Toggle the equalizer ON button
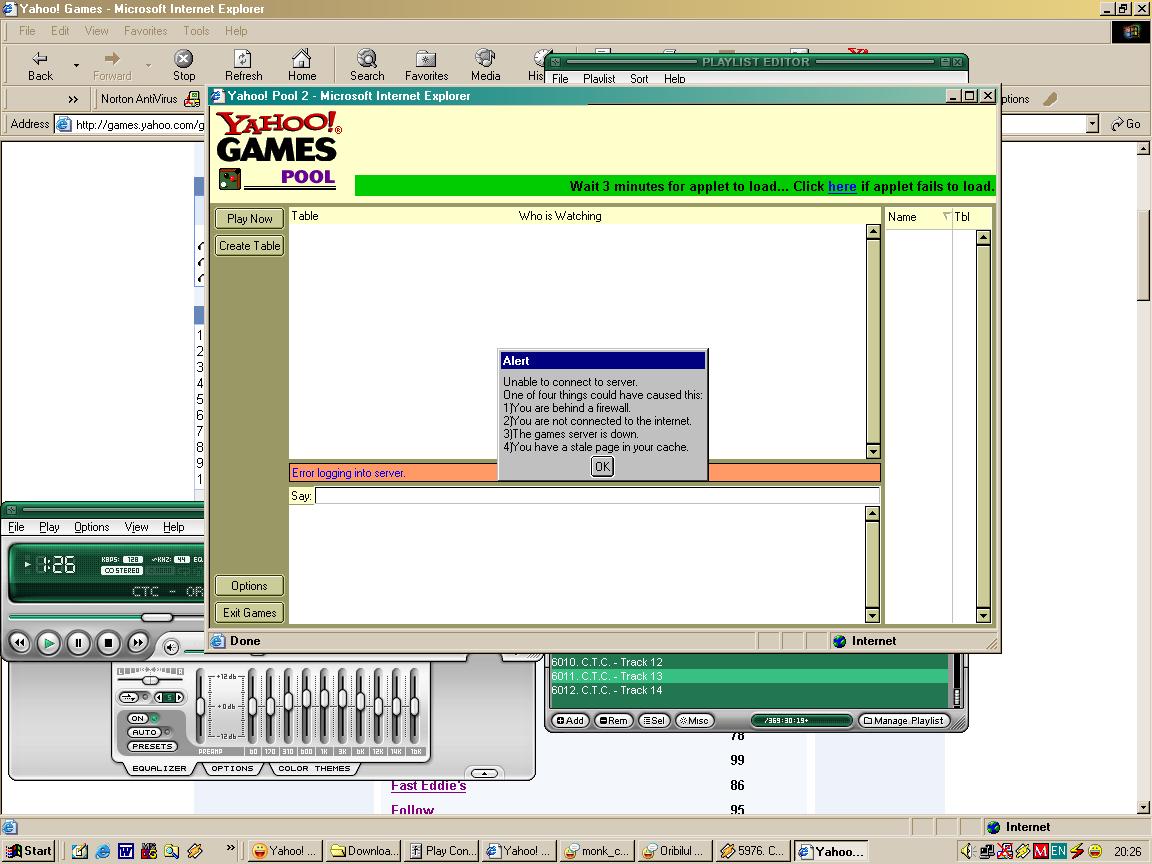The width and height of the screenshot is (1152, 864). tap(138, 718)
